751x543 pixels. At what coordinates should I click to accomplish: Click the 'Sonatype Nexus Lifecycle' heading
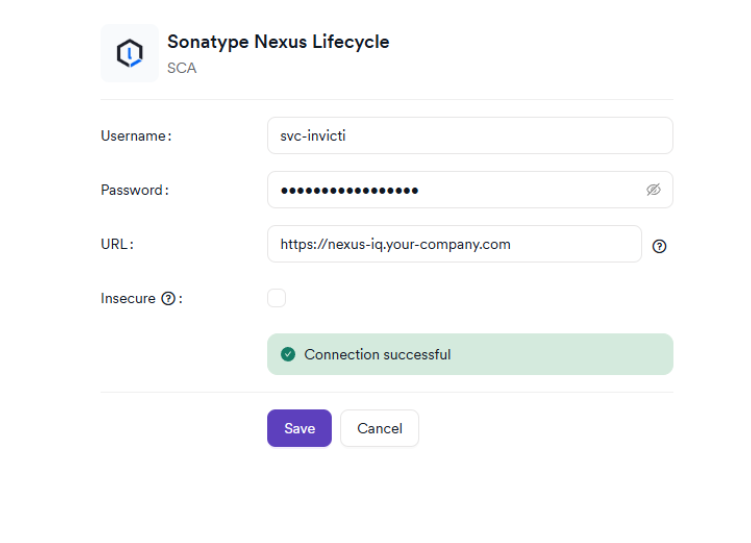point(278,42)
